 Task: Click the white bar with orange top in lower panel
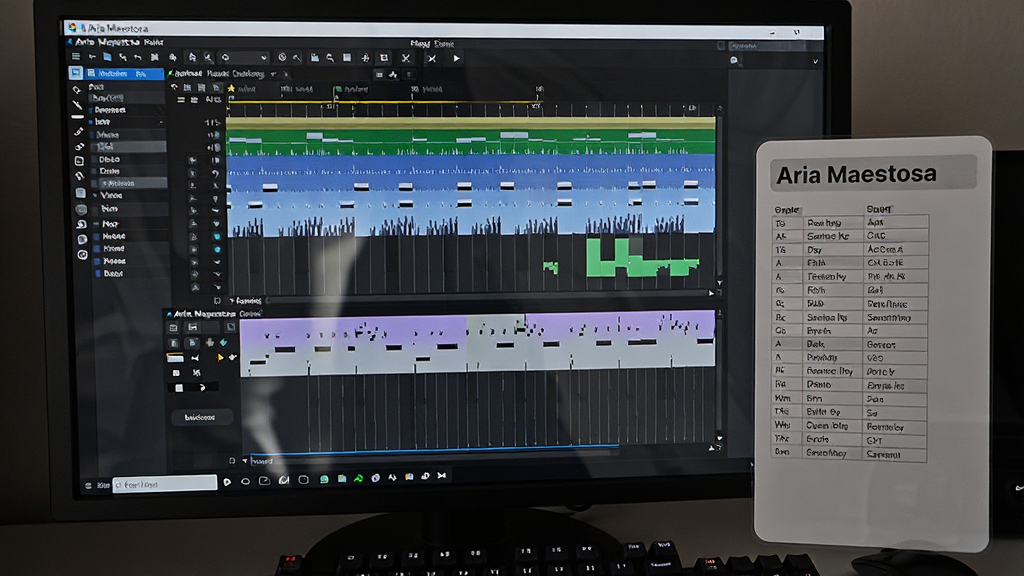pyautogui.click(x=175, y=358)
